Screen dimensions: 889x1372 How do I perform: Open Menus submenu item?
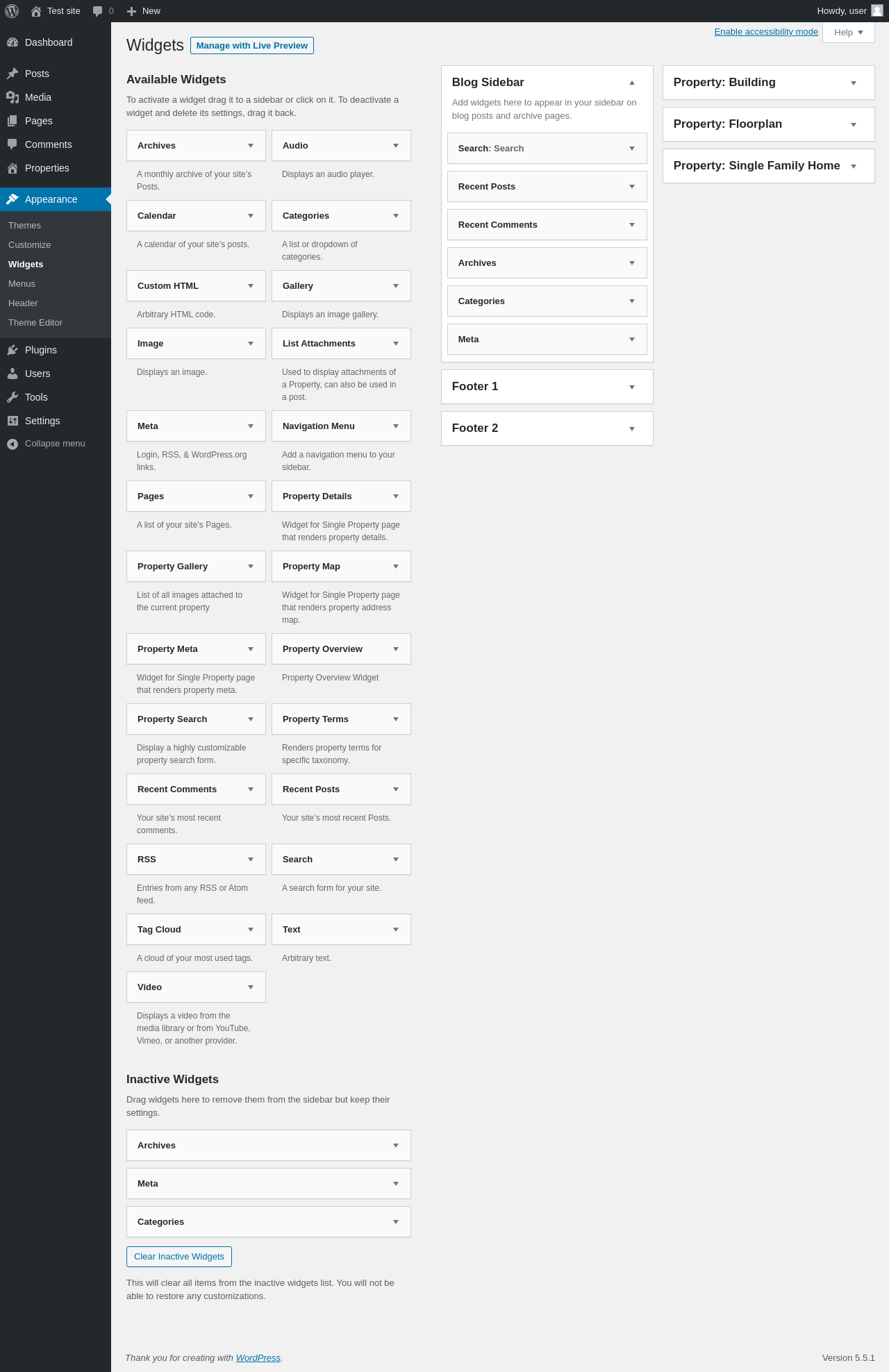[x=22, y=284]
